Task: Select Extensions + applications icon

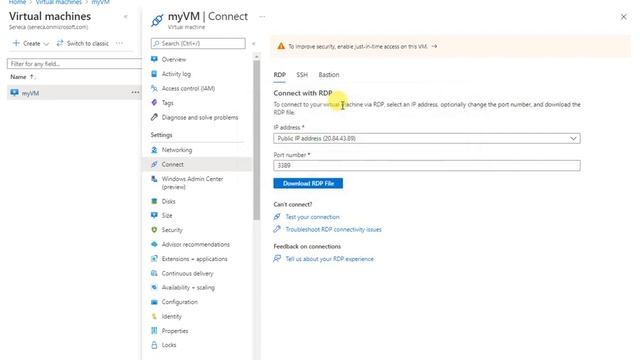Action: click(x=154, y=259)
